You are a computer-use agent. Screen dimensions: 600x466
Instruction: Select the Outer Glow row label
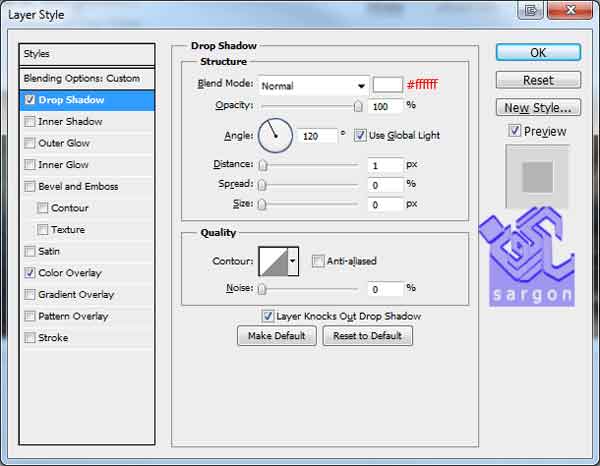tap(64, 143)
